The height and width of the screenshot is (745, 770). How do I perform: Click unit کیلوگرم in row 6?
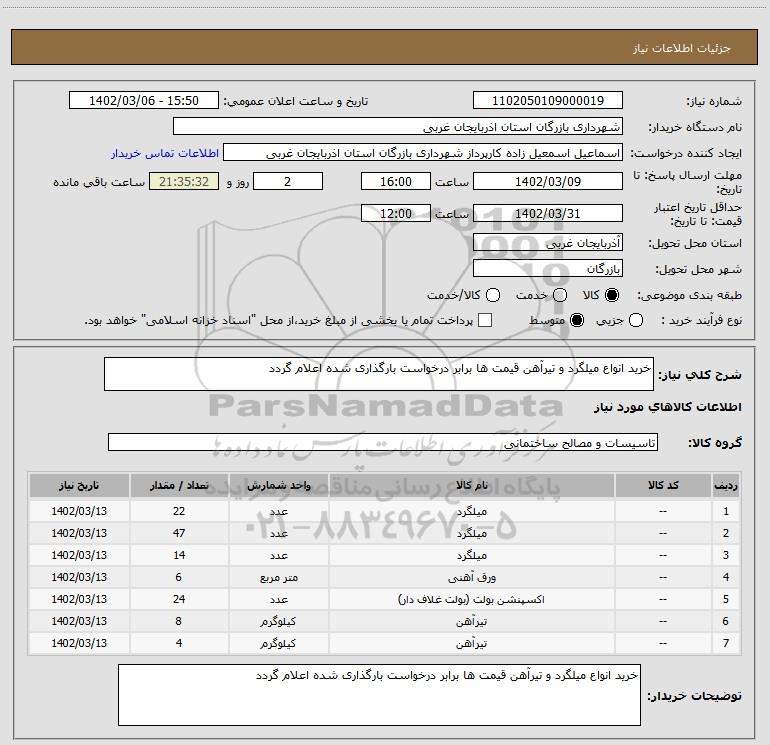(278, 621)
